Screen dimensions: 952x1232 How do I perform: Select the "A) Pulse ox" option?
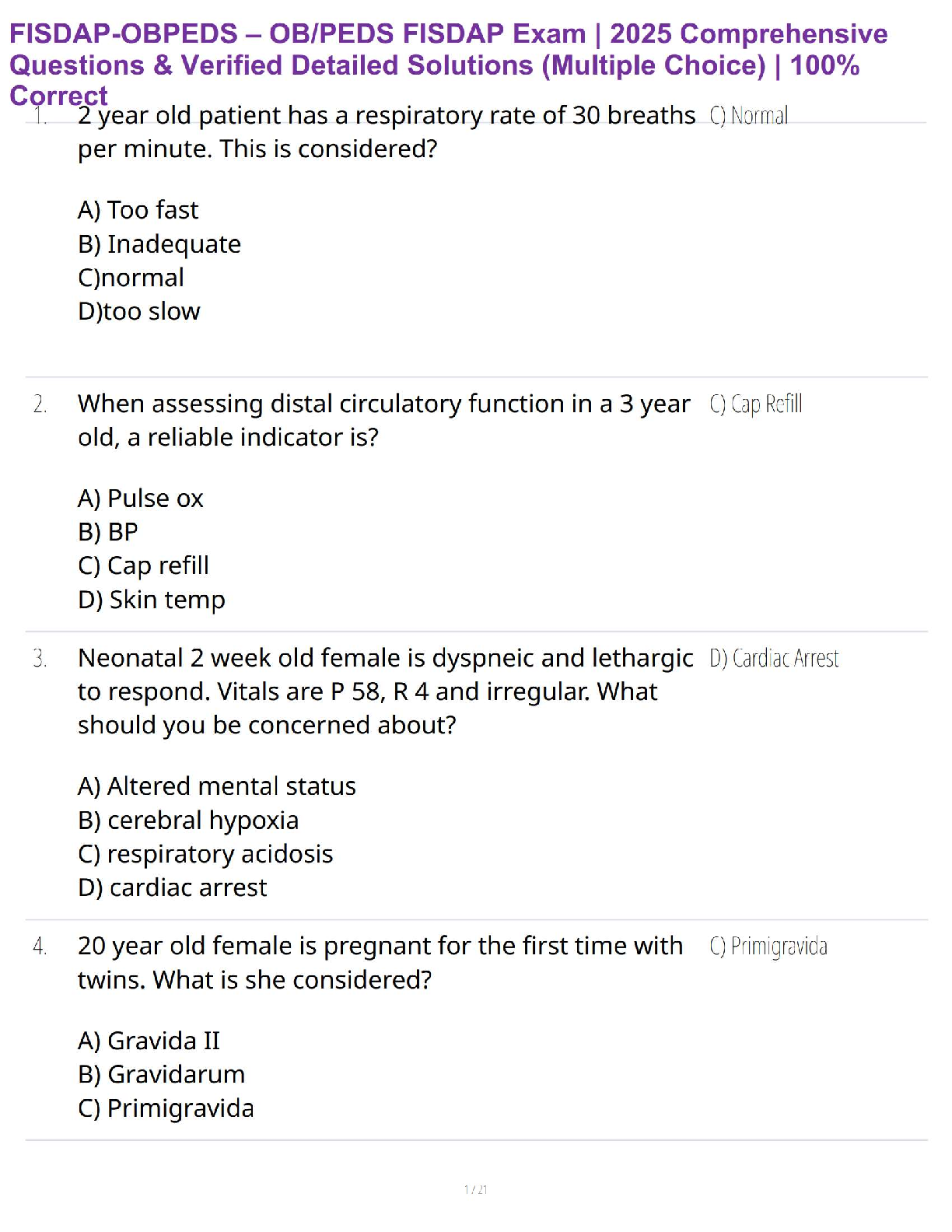141,499
